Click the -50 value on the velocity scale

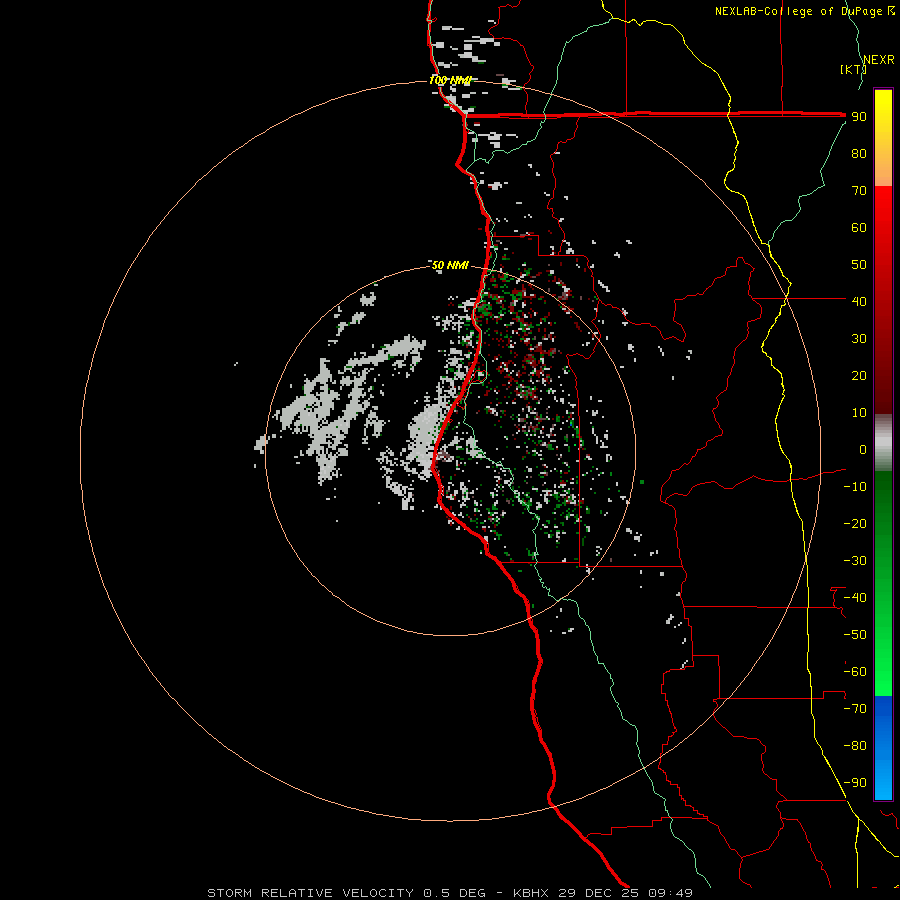coord(855,635)
